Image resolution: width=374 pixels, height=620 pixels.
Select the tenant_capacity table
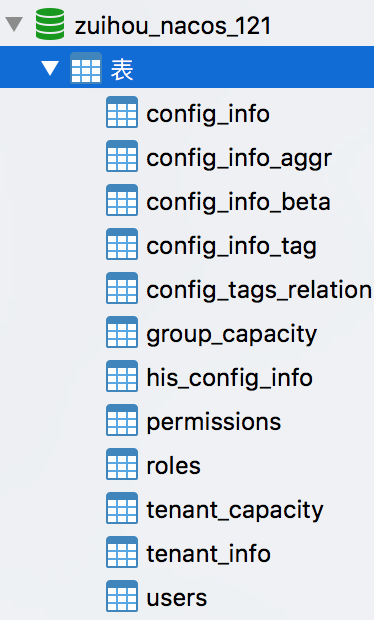point(235,510)
